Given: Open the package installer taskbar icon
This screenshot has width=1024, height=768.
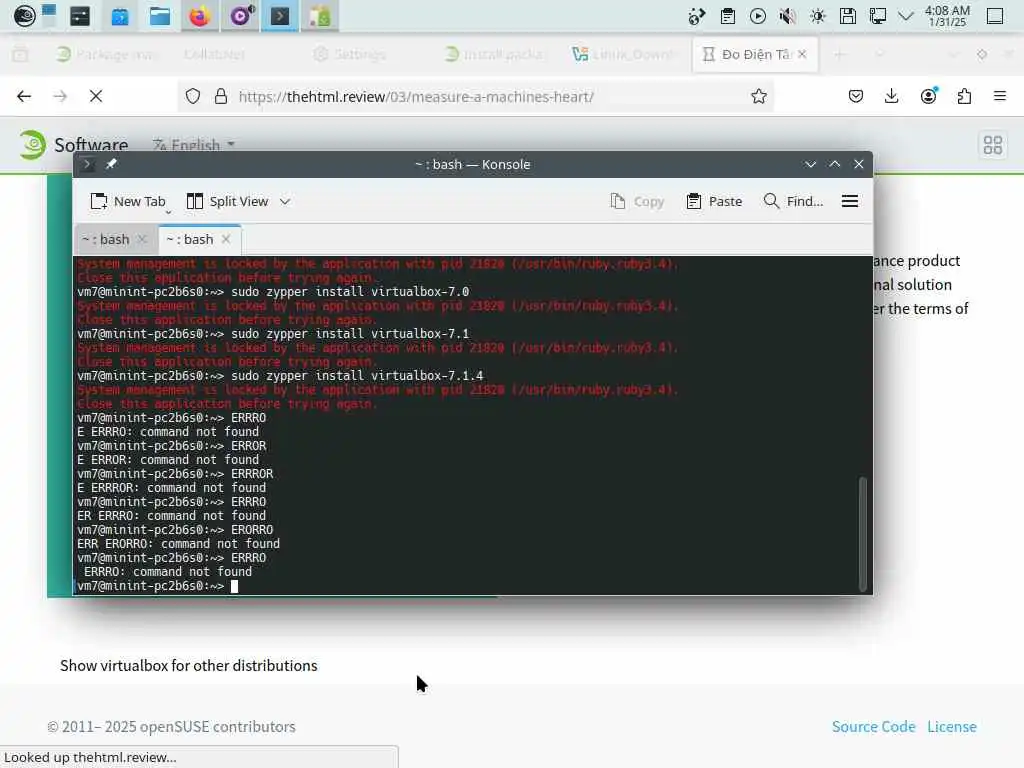Looking at the screenshot, I should [320, 16].
